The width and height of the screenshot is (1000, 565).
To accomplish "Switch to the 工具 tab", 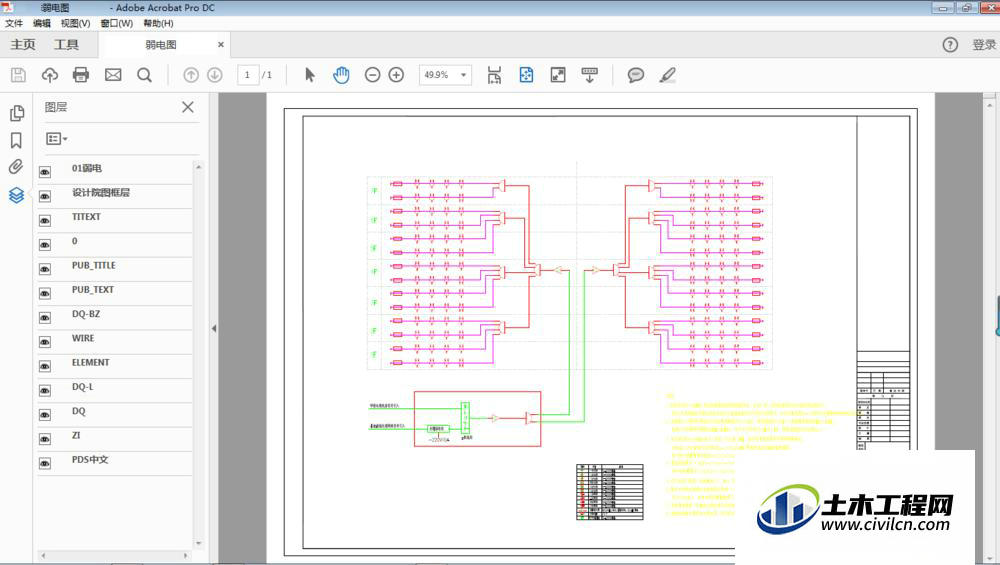I will click(66, 45).
